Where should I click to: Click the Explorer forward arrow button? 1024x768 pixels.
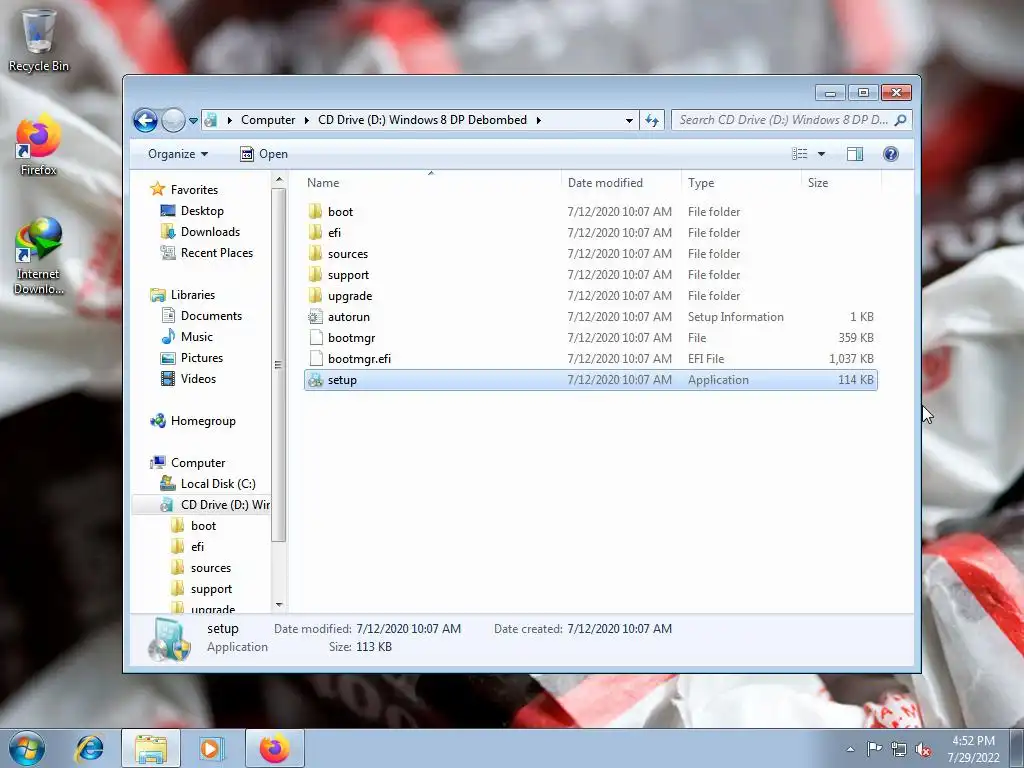173,120
